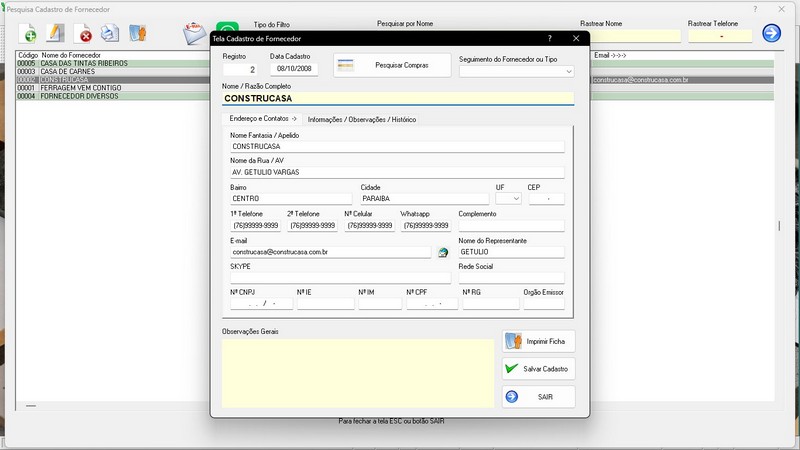This screenshot has width=800, height=450.
Task: Click the print documents toolbar icon
Action: pyautogui.click(x=110, y=33)
